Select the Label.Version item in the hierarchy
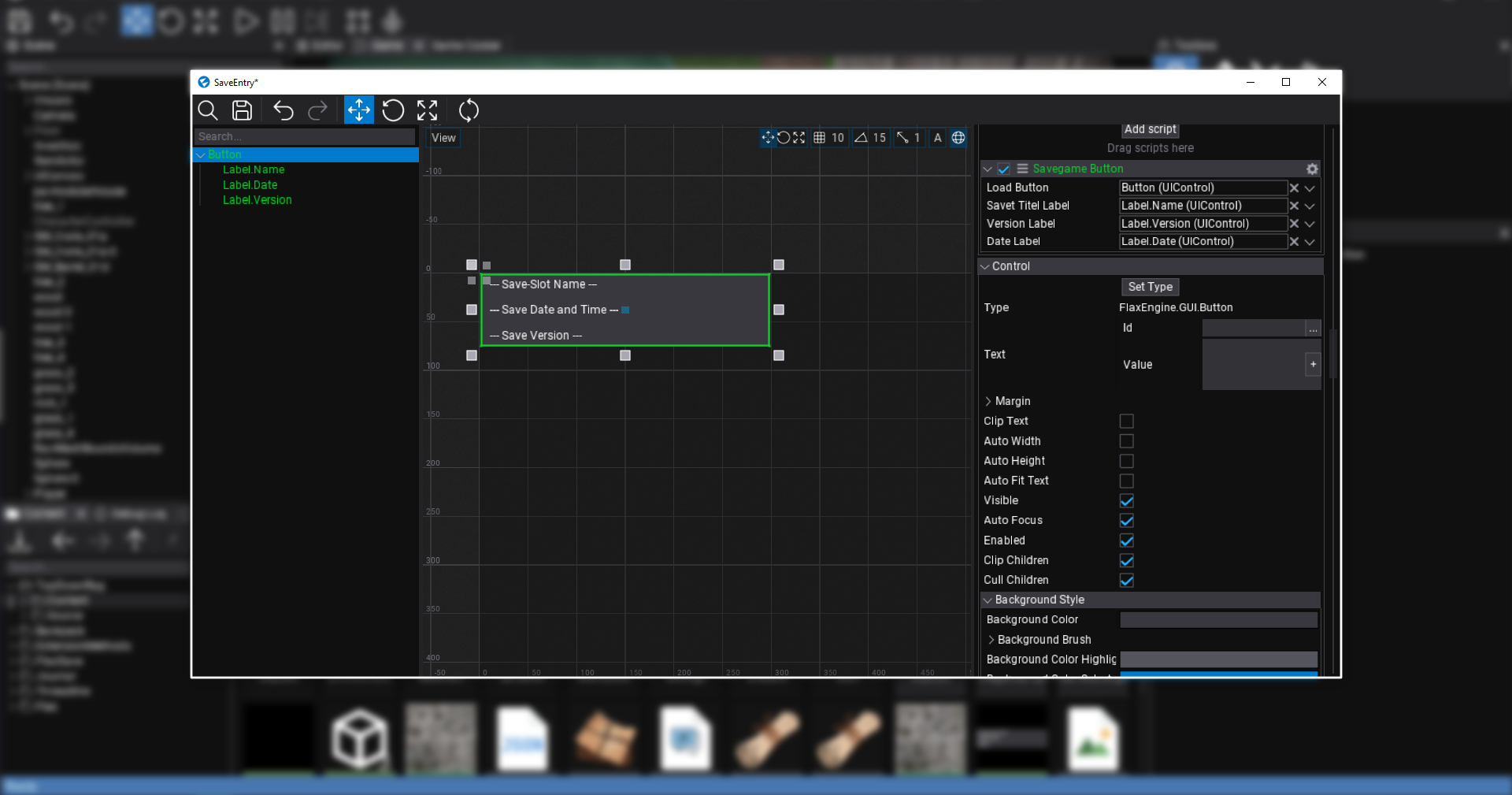1512x795 pixels. 258,200
